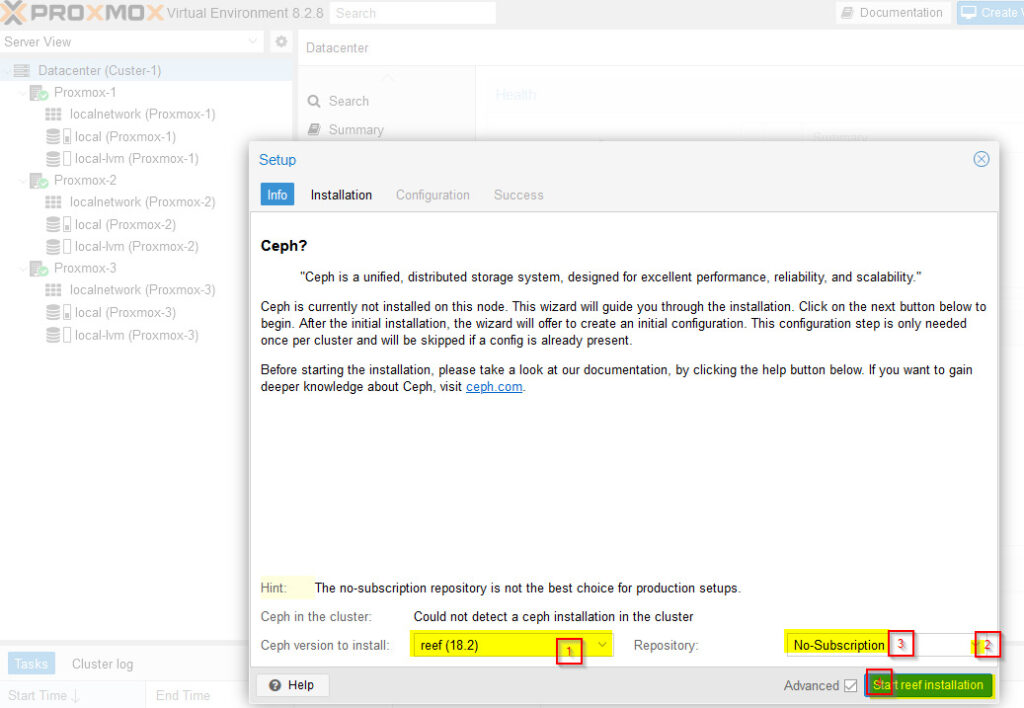Switch to the Installation tab
The image size is (1024, 708).
(x=341, y=195)
